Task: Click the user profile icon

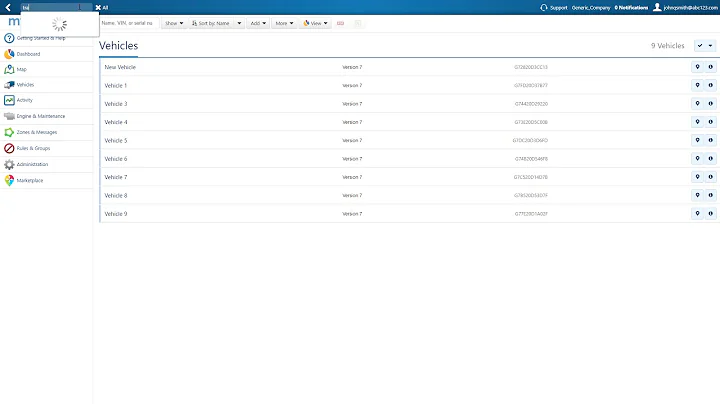Action: pyautogui.click(x=657, y=7)
